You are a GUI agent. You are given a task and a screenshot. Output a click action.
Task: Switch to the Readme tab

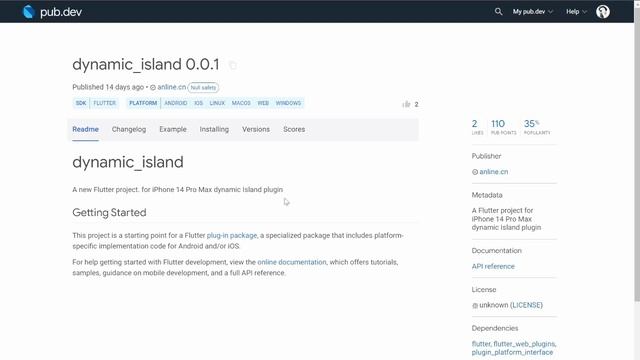pyautogui.click(x=85, y=129)
